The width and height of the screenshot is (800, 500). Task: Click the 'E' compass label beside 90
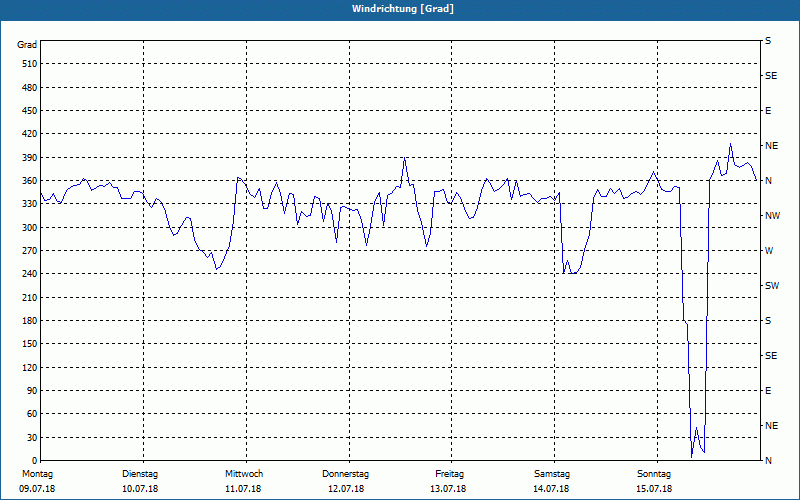coord(768,391)
